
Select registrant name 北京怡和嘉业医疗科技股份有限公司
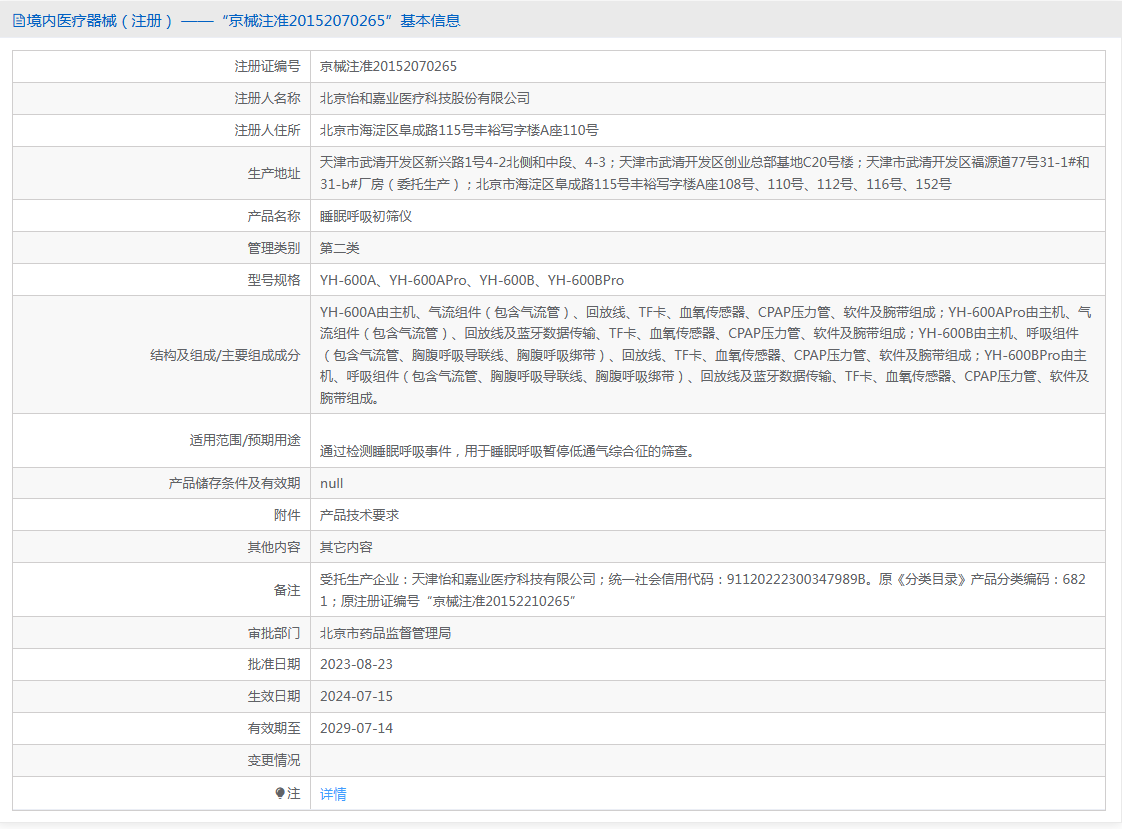[425, 99]
